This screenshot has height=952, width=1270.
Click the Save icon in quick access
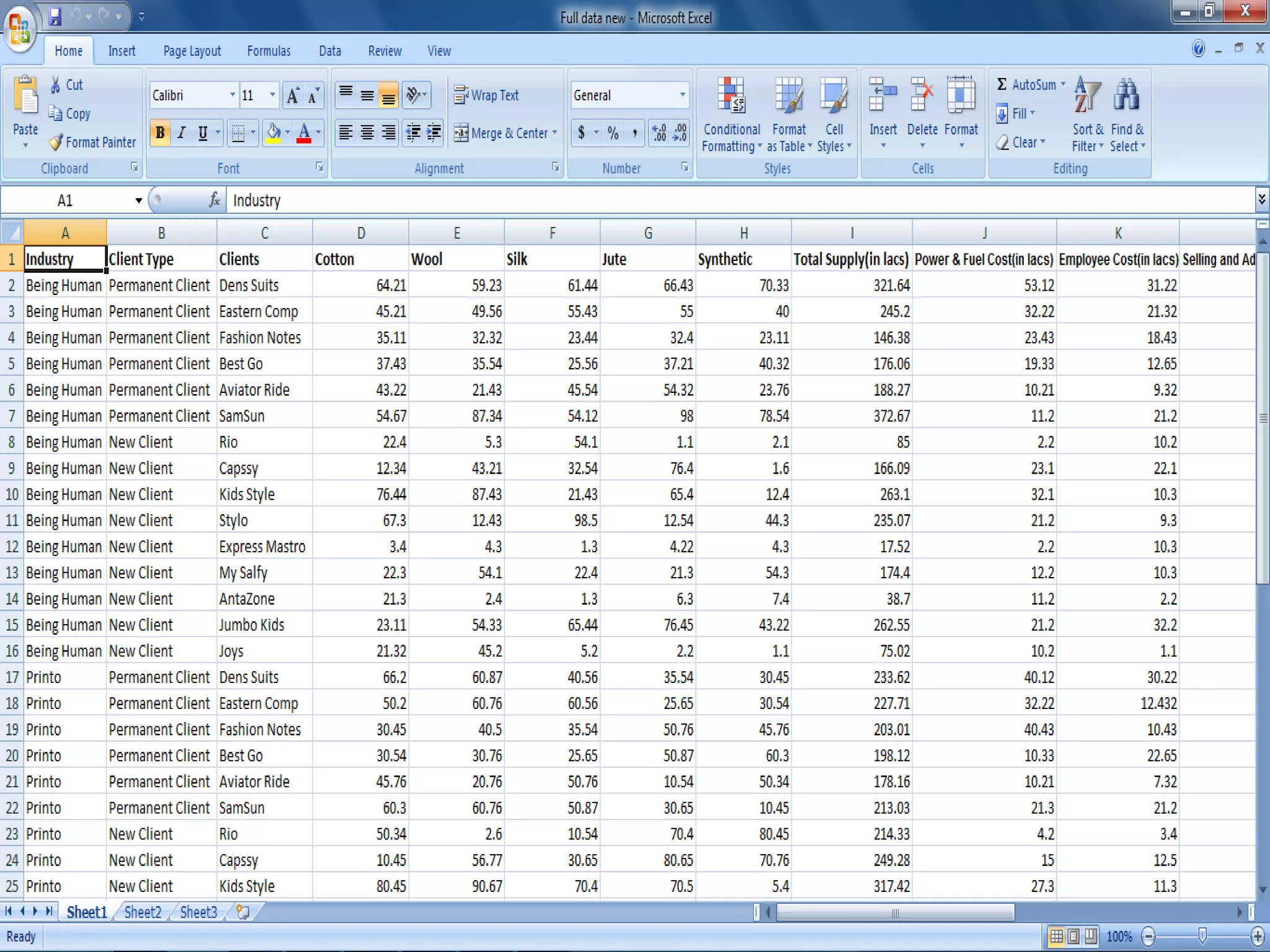click(x=55, y=17)
